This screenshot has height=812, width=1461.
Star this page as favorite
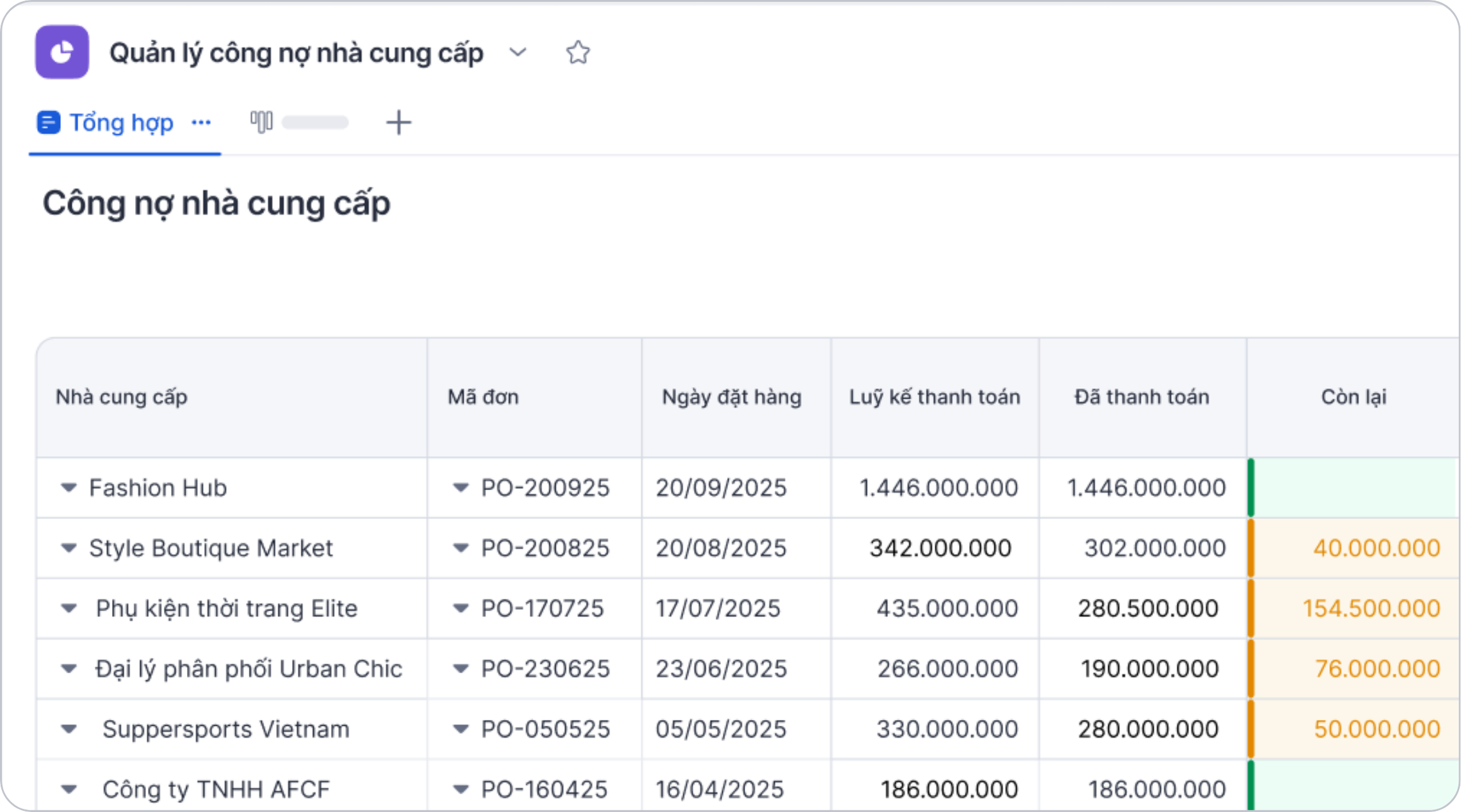(578, 53)
